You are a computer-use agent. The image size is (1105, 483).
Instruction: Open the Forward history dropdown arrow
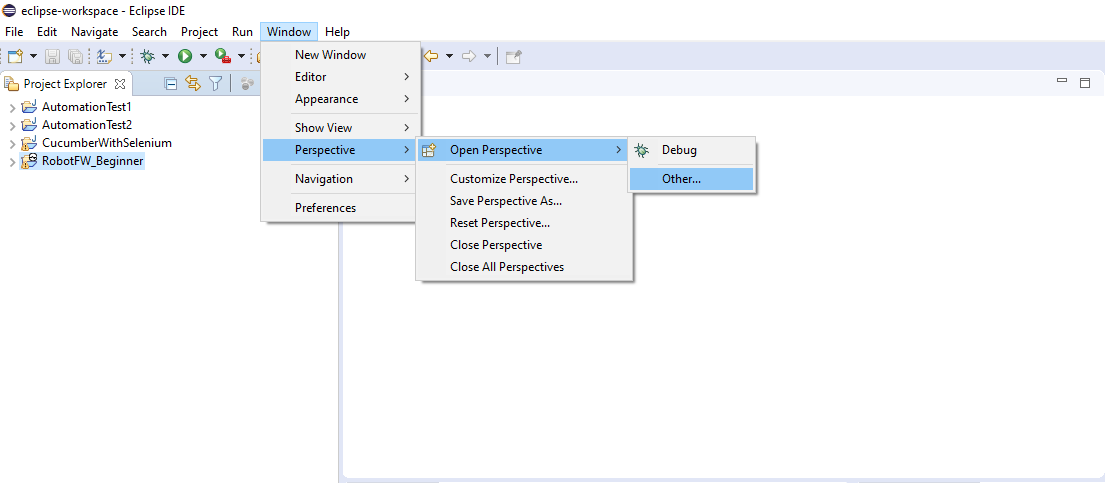[487, 56]
